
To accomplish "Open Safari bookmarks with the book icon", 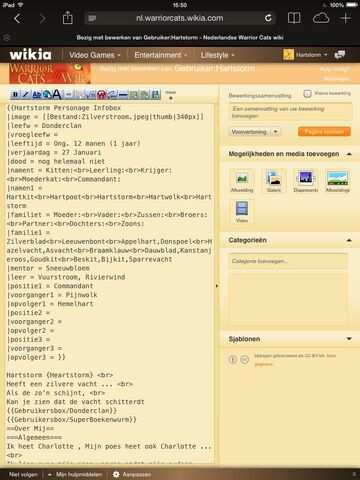I will [x=294, y=18].
